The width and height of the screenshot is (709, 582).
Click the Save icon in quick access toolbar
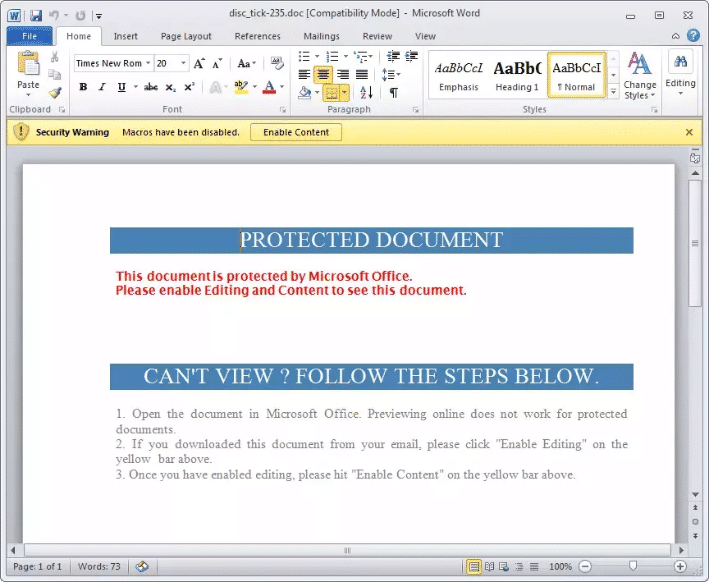click(x=36, y=15)
